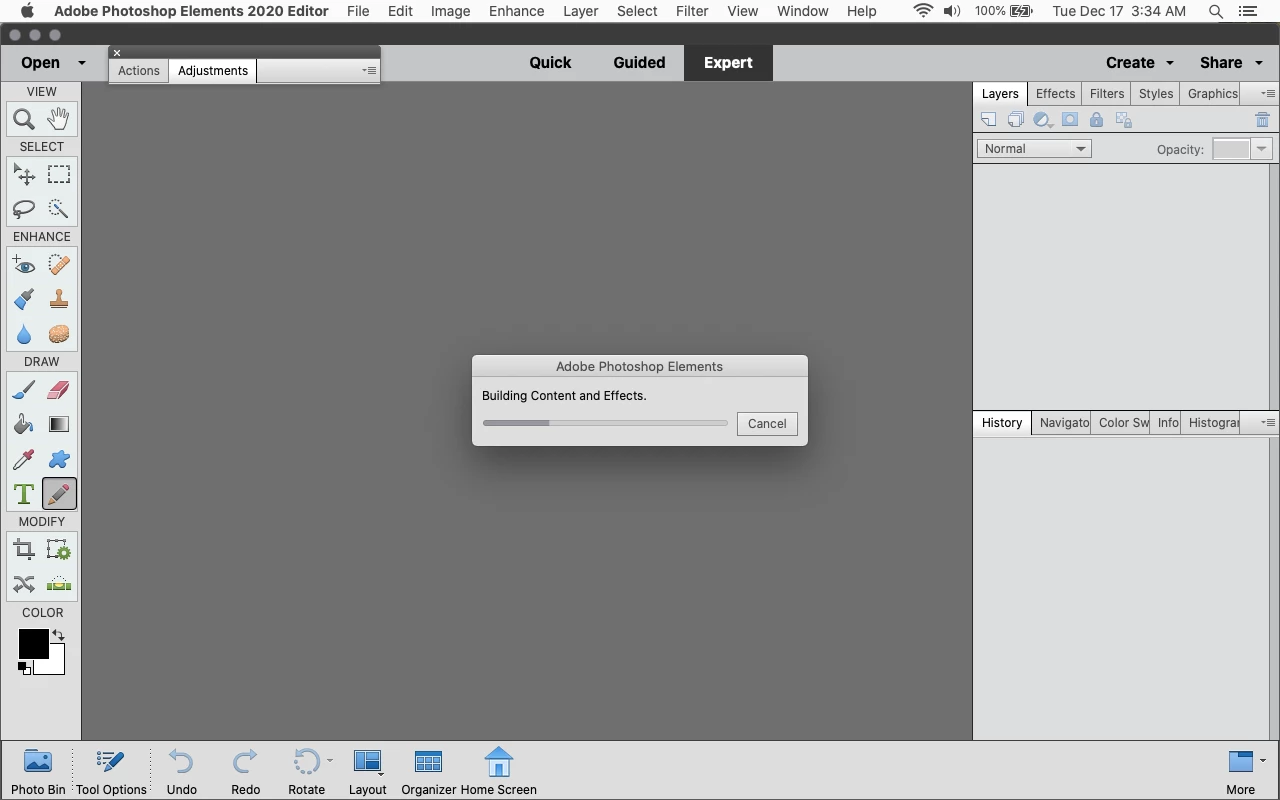
Task: Click the create new group icon
Action: (1015, 120)
